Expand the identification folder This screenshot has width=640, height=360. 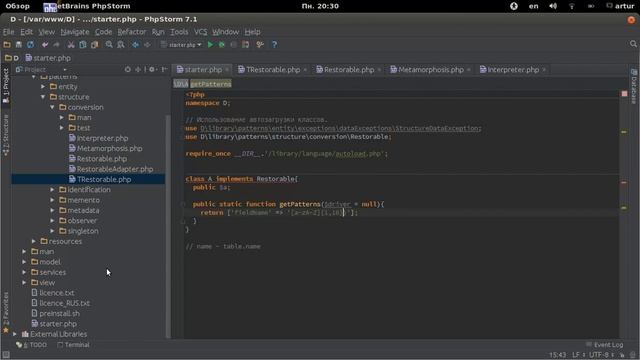click(x=52, y=189)
